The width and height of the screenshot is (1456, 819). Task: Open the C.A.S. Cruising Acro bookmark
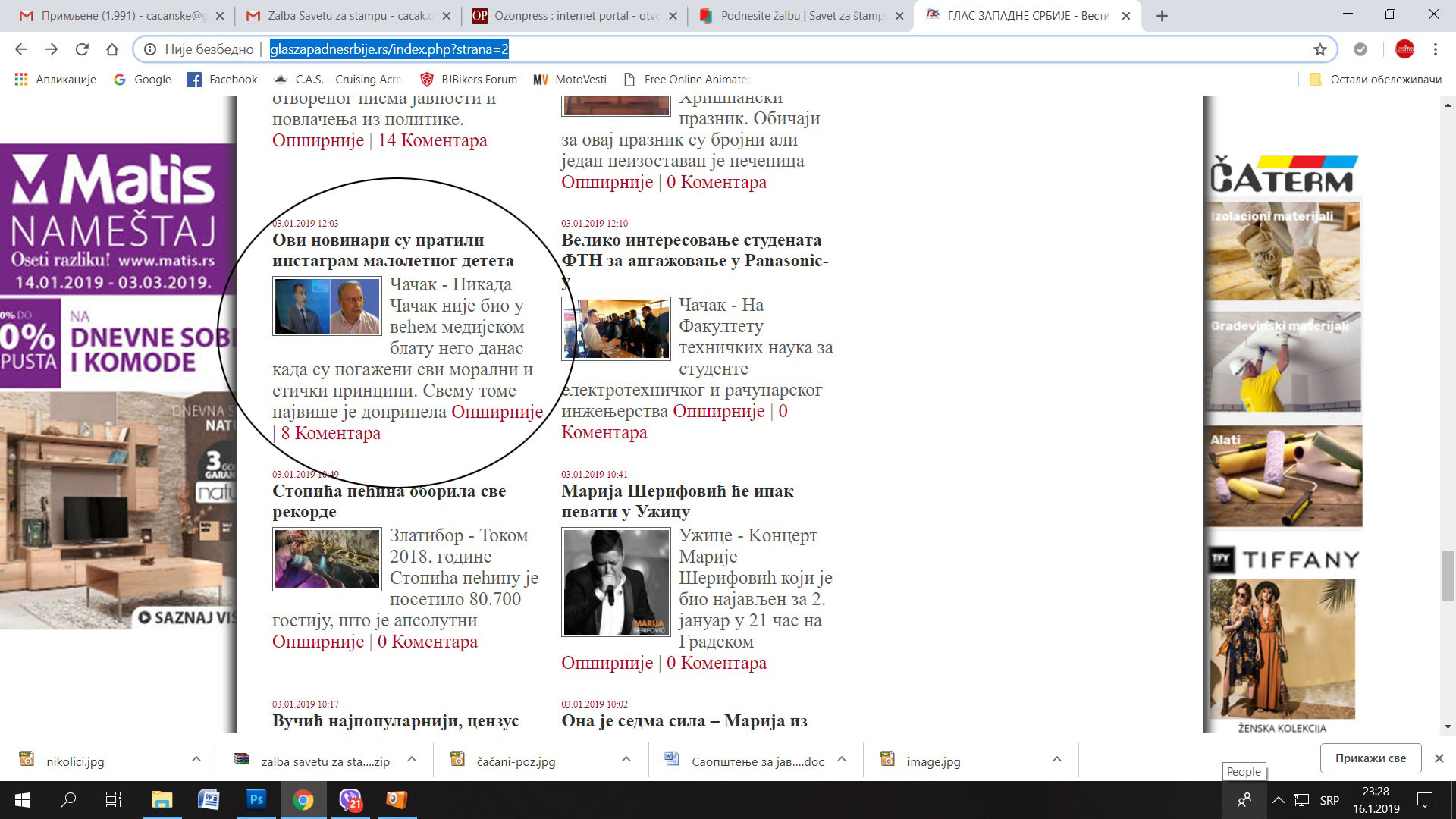[337, 79]
